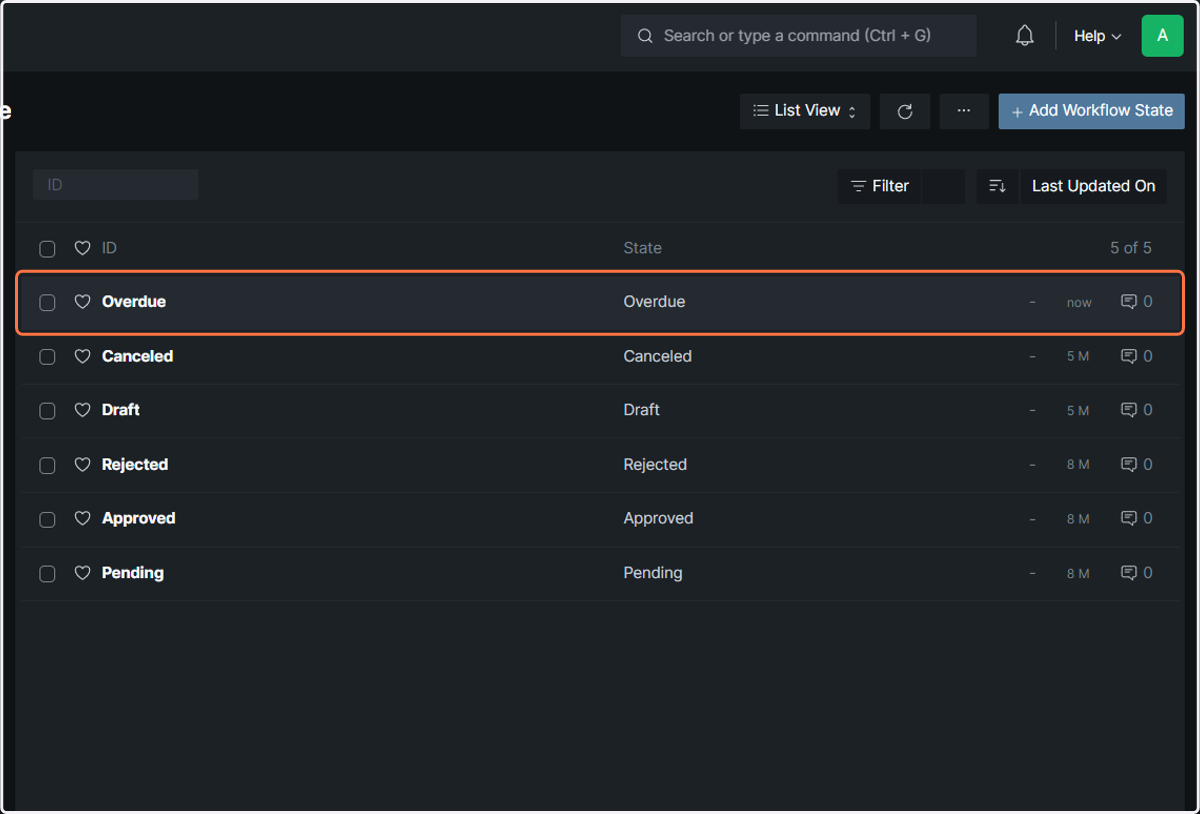Image resolution: width=1200 pixels, height=814 pixels.
Task: Open the Canceled workflow state
Action: pyautogui.click(x=137, y=356)
